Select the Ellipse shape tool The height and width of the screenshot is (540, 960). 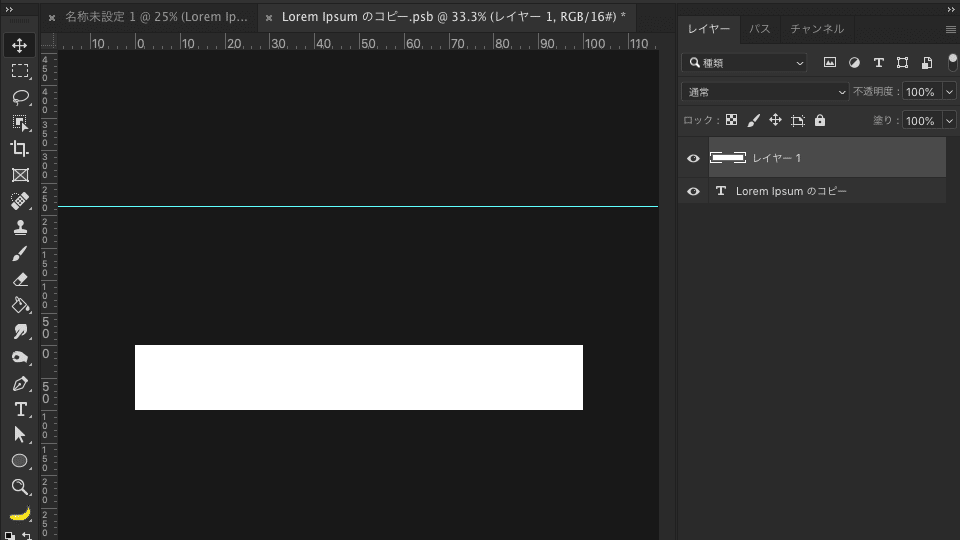tap(20, 460)
